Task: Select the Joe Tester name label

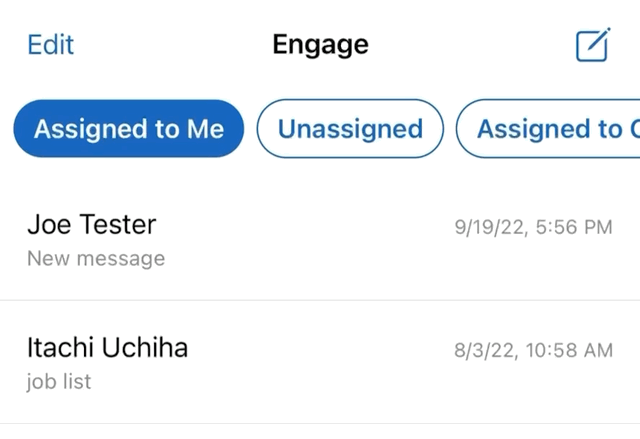Action: tap(92, 224)
